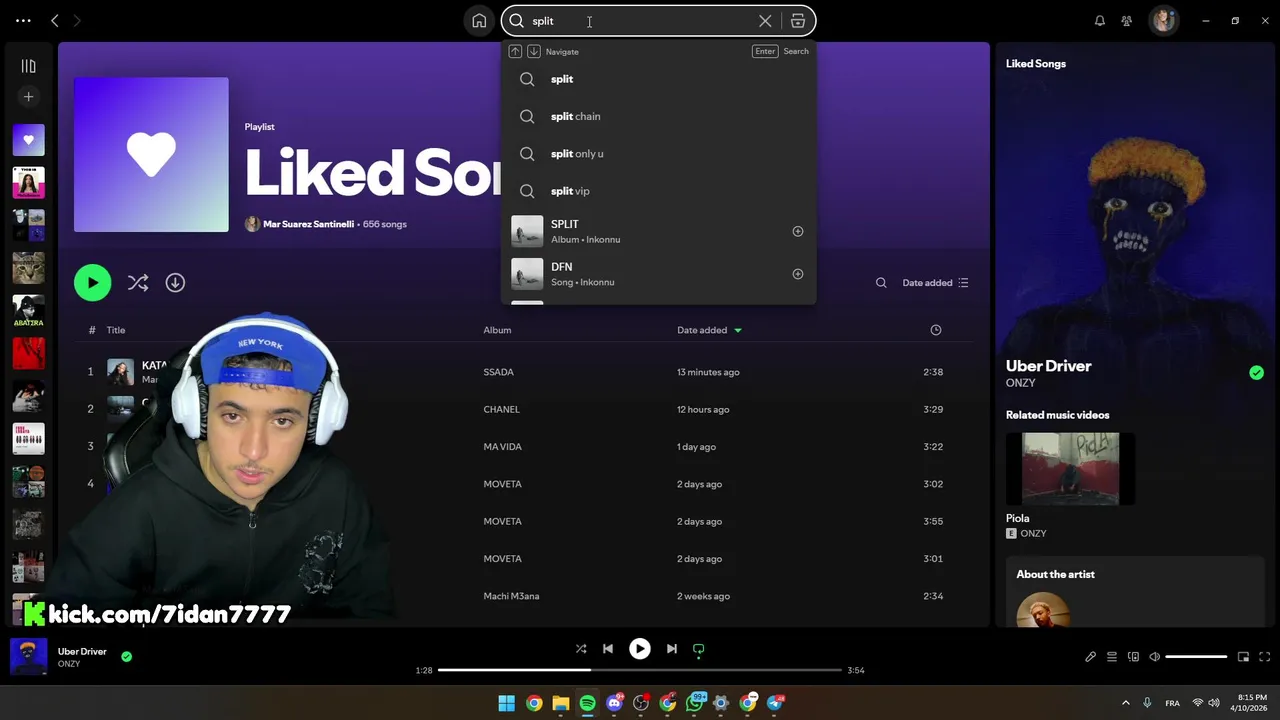Open Mar Suarez Santinelli profile link
This screenshot has width=1280, height=720.
pyautogui.click(x=308, y=224)
